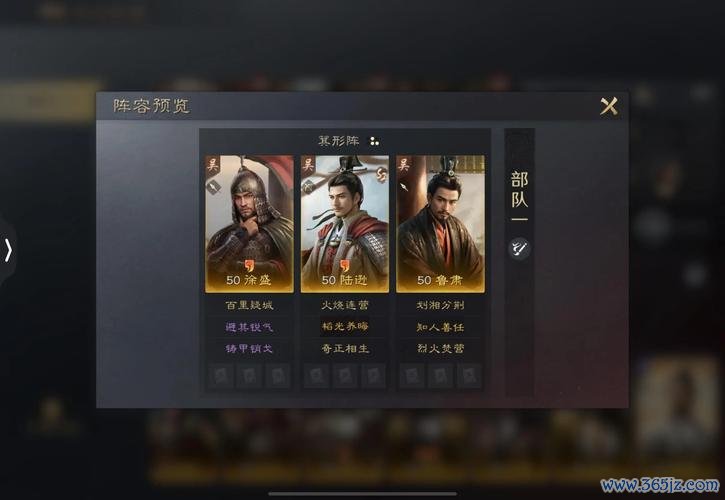Click the arms icon on 徐盛's card
The width and height of the screenshot is (725, 500).
coord(214,187)
